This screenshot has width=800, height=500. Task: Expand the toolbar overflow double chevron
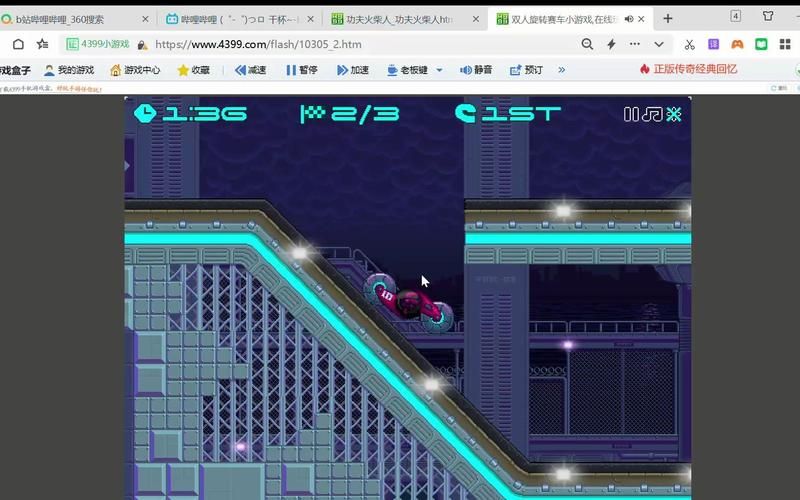(562, 70)
